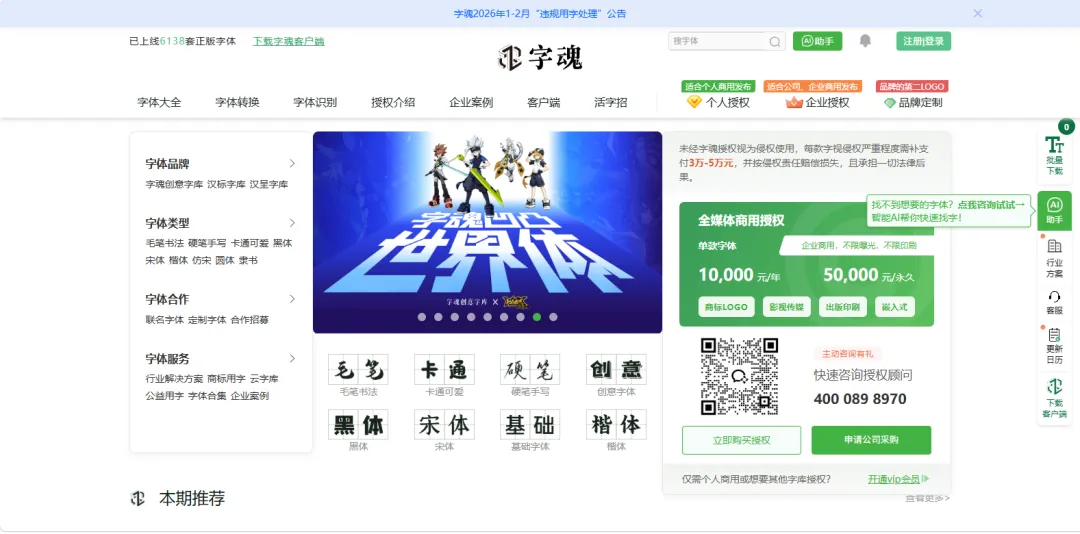Select the 楷体 category tile

coord(616,430)
